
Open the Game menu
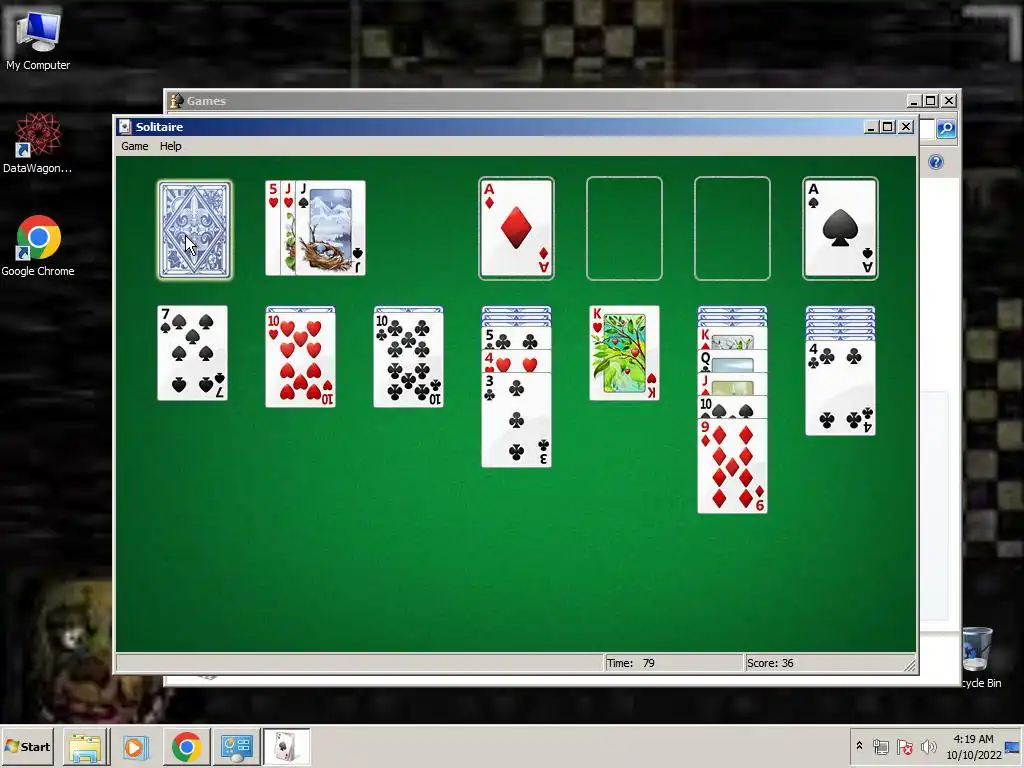(135, 146)
